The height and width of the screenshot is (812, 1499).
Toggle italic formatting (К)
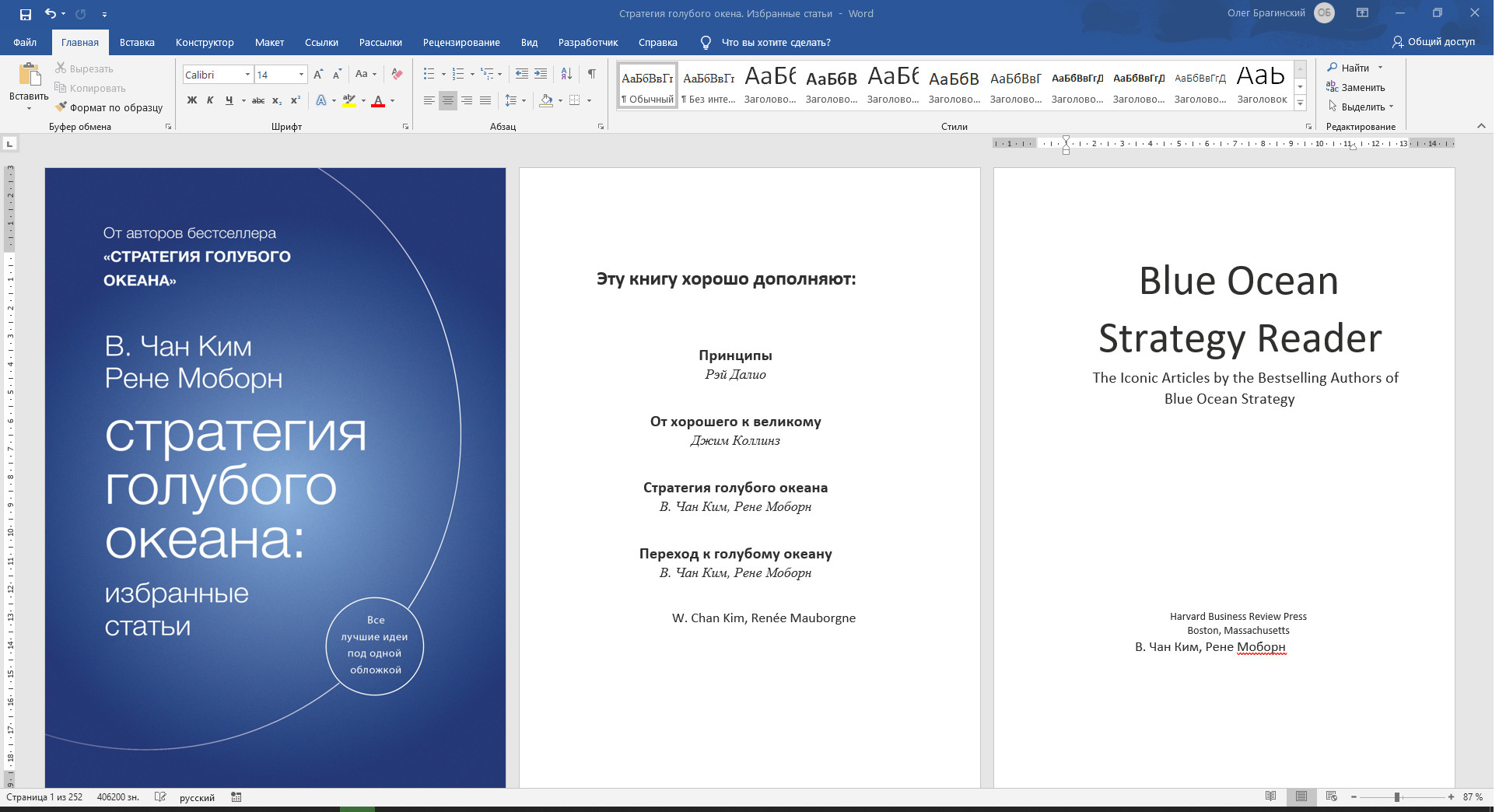[x=210, y=100]
